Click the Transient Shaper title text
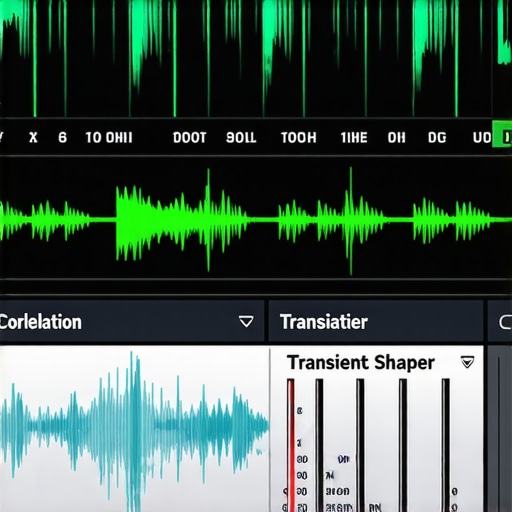This screenshot has height=512, width=512. 361,363
